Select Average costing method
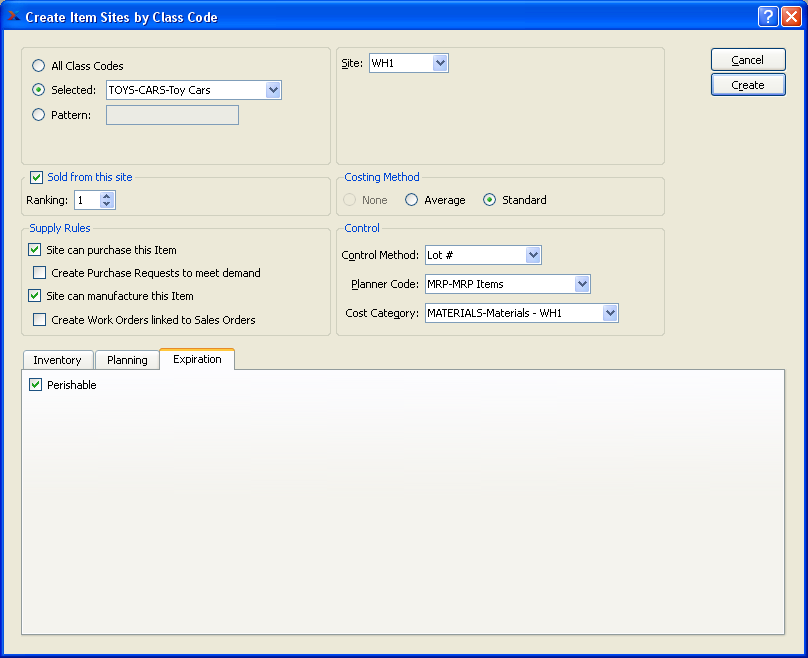This screenshot has height=658, width=808. coord(411,200)
